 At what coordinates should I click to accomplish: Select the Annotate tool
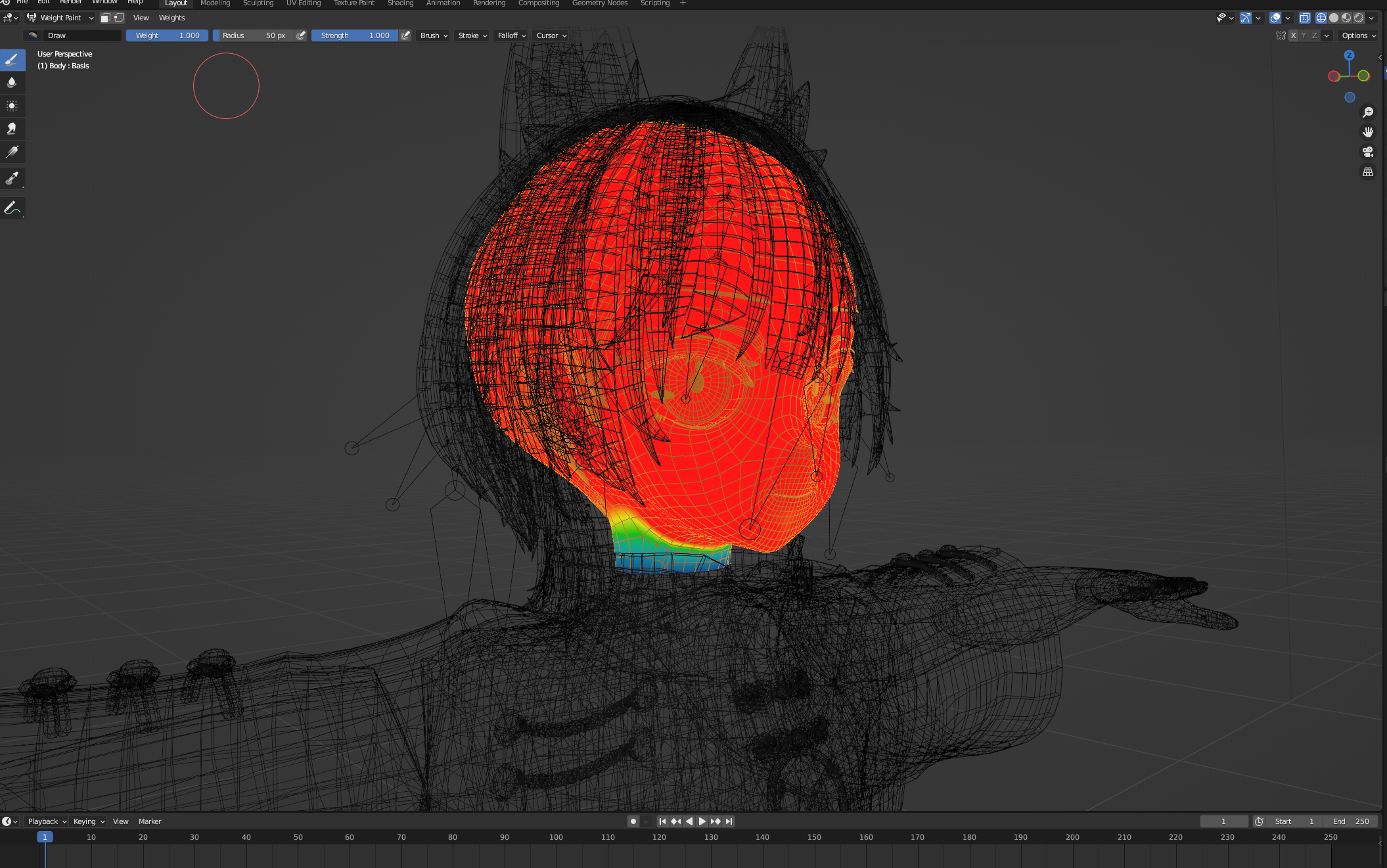pyautogui.click(x=12, y=208)
